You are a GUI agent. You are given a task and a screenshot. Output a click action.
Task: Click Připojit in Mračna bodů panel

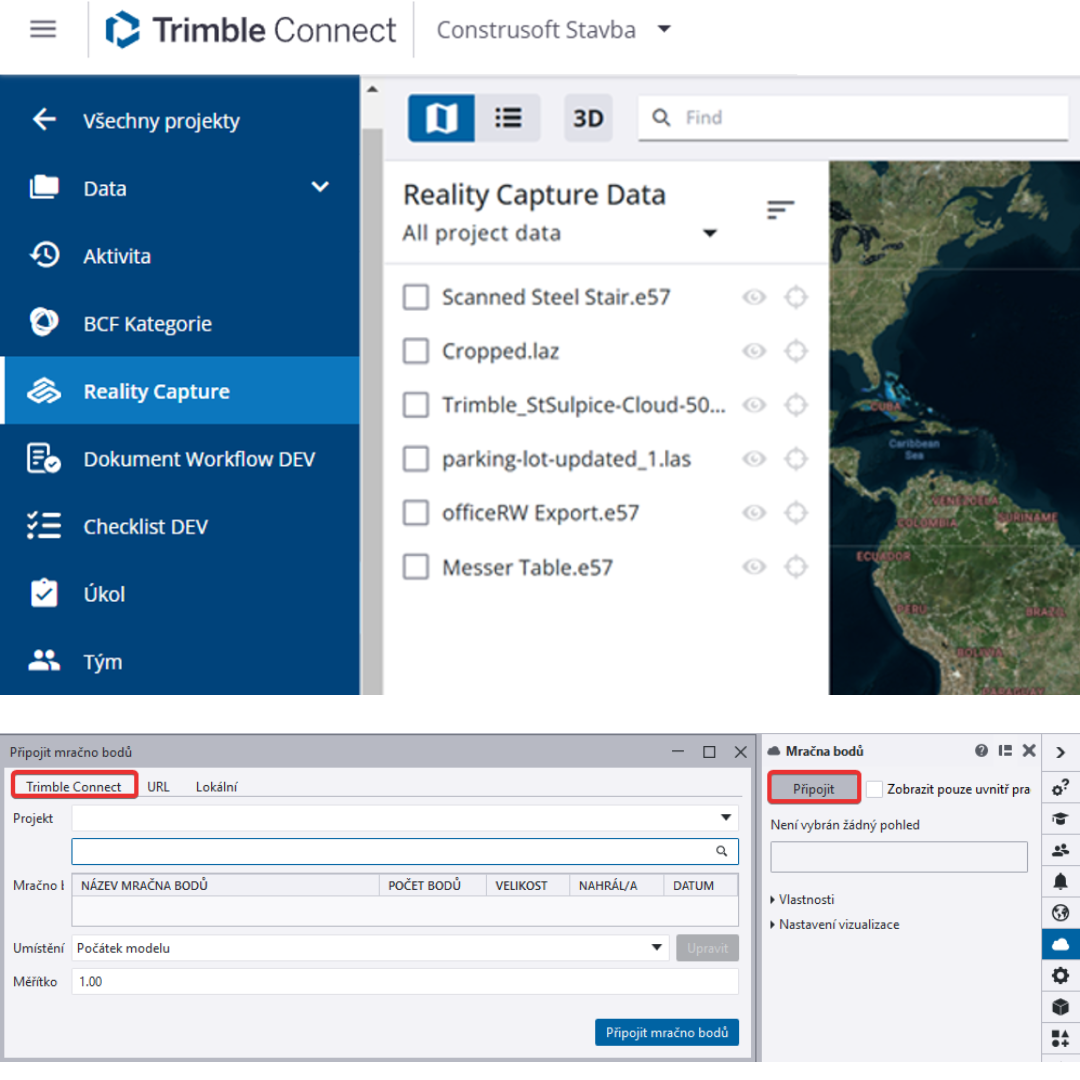coord(813,788)
